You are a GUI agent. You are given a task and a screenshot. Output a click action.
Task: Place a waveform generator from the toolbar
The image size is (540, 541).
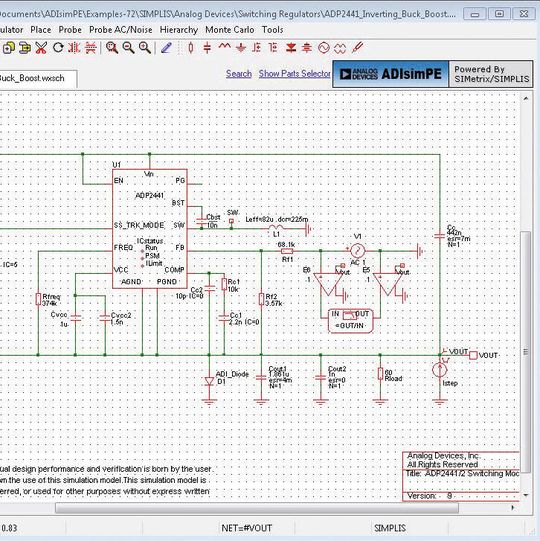point(340,48)
